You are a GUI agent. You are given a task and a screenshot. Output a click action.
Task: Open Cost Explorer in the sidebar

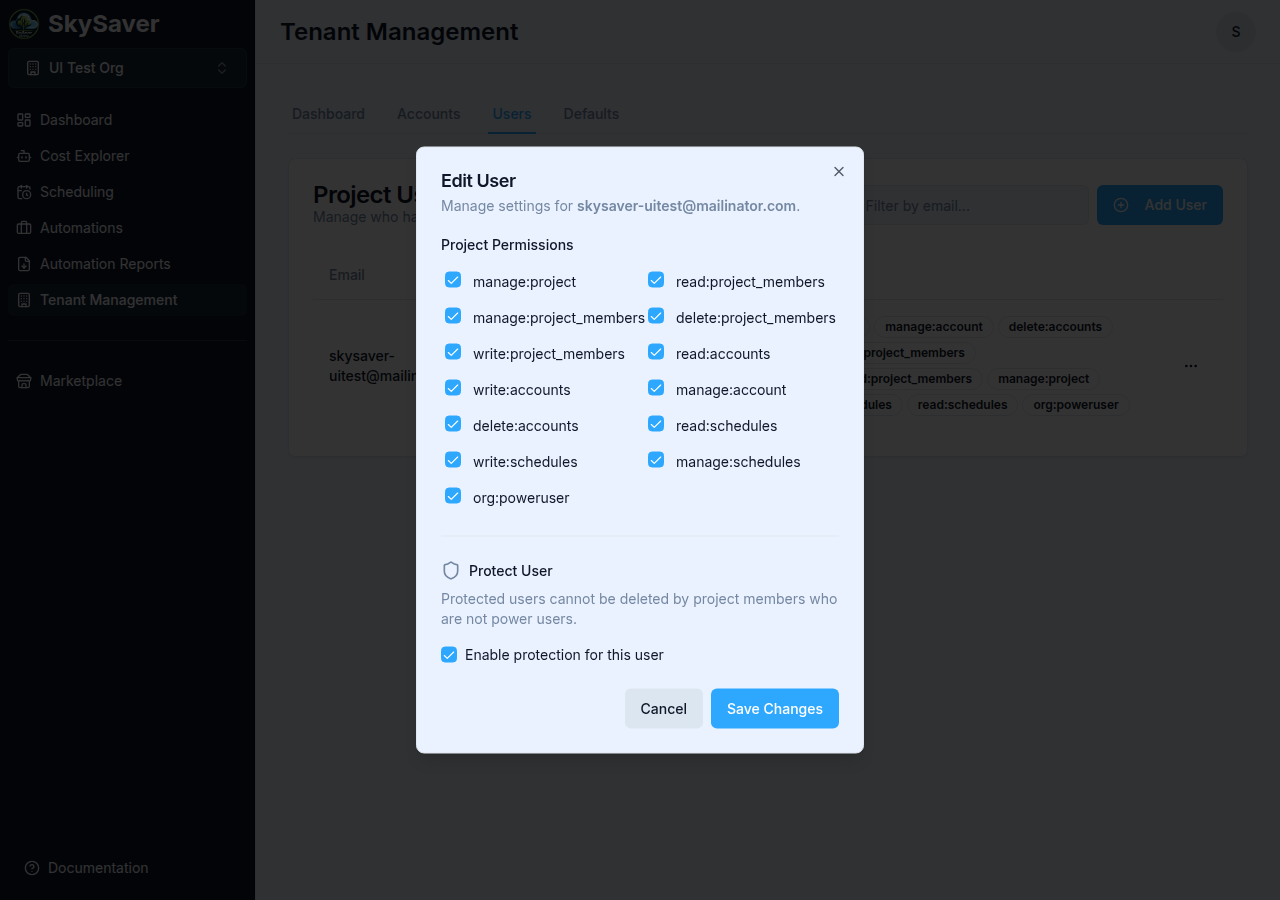127,156
